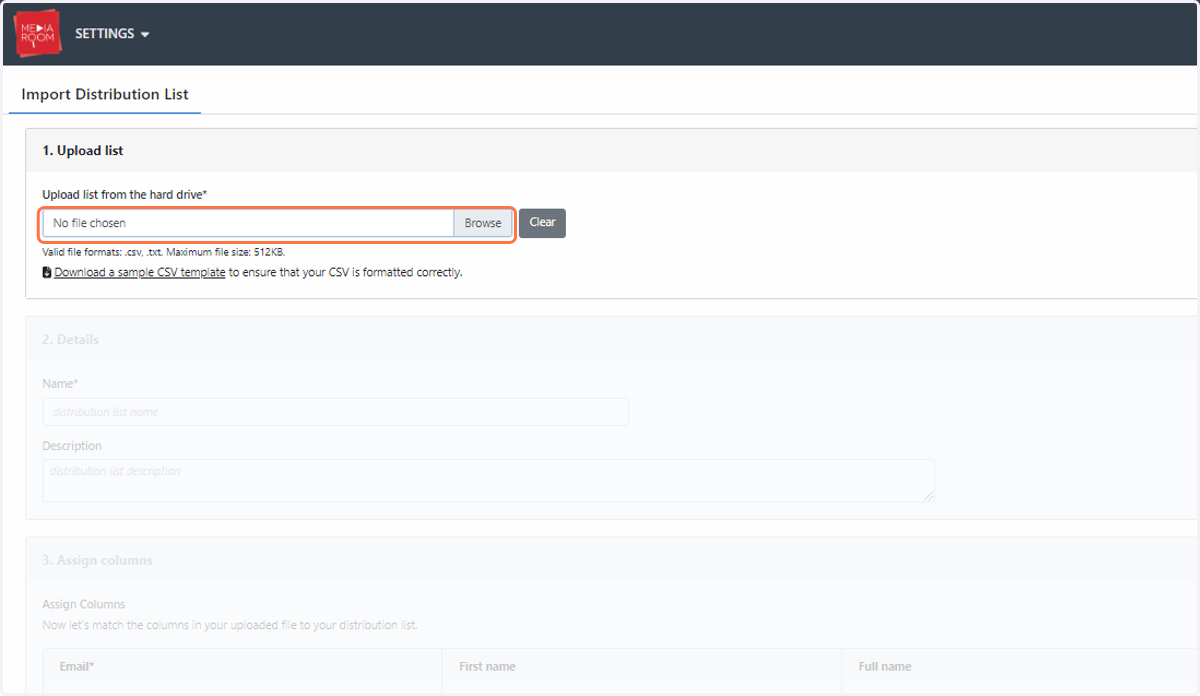This screenshot has height=696, width=1200.
Task: Click the '2. Details' section heading
Action: click(70, 340)
